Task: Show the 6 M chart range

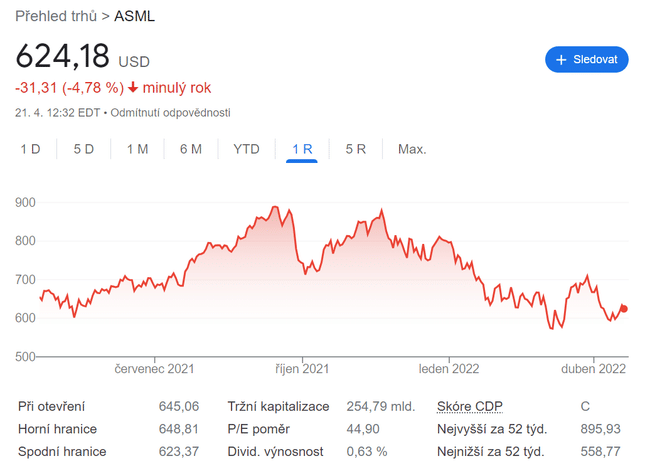Action: point(191,149)
